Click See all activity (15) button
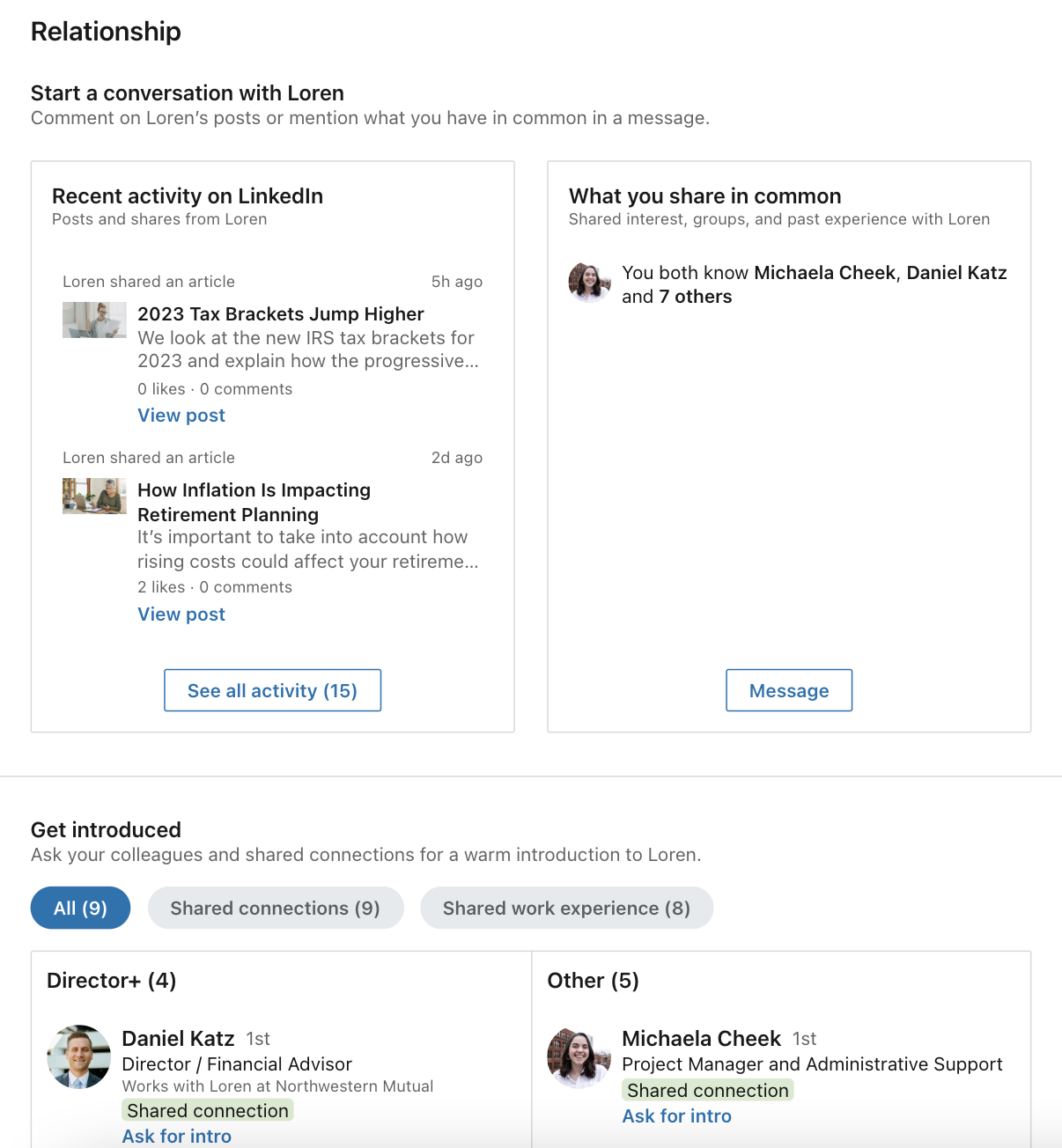 tap(272, 690)
